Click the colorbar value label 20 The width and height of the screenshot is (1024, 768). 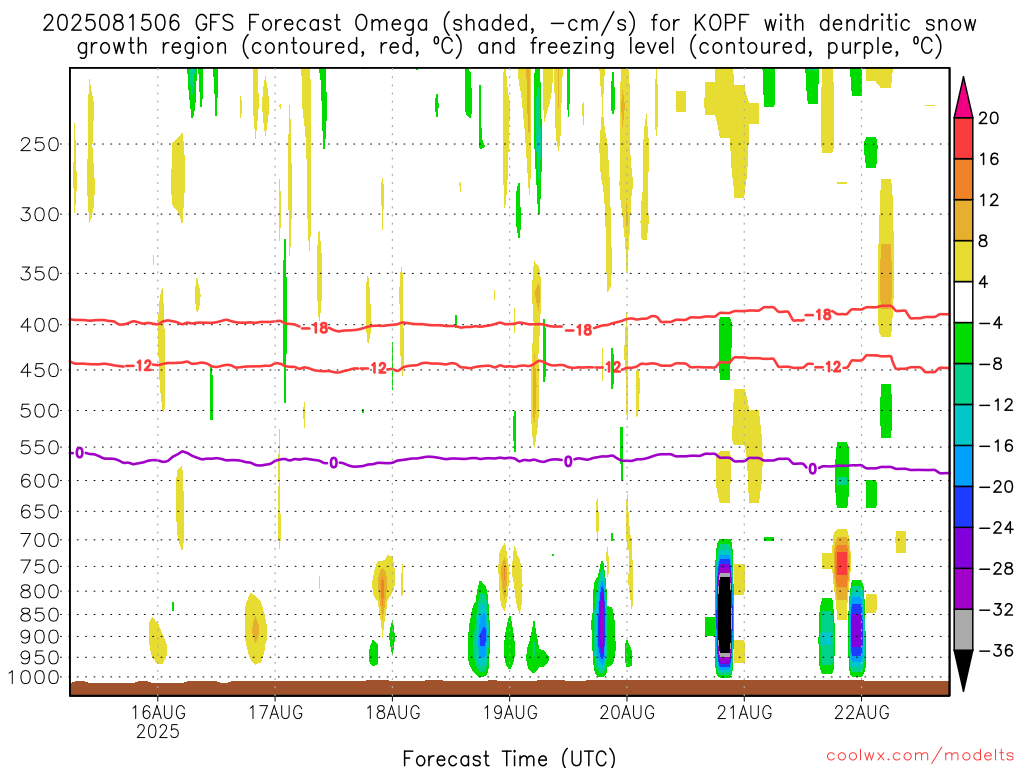click(989, 118)
